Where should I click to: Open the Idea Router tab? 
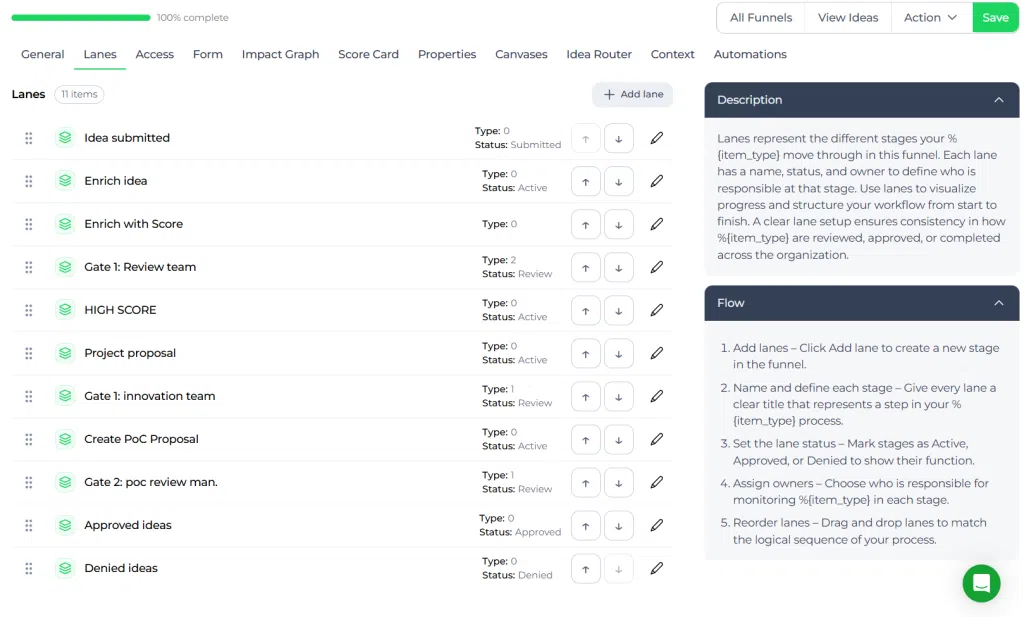[599, 54]
